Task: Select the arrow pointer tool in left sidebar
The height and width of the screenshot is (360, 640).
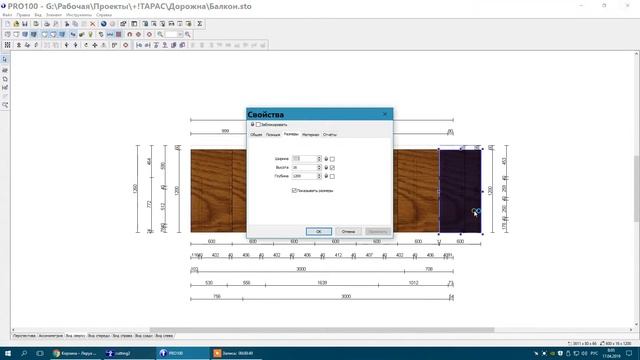Action: click(x=5, y=60)
